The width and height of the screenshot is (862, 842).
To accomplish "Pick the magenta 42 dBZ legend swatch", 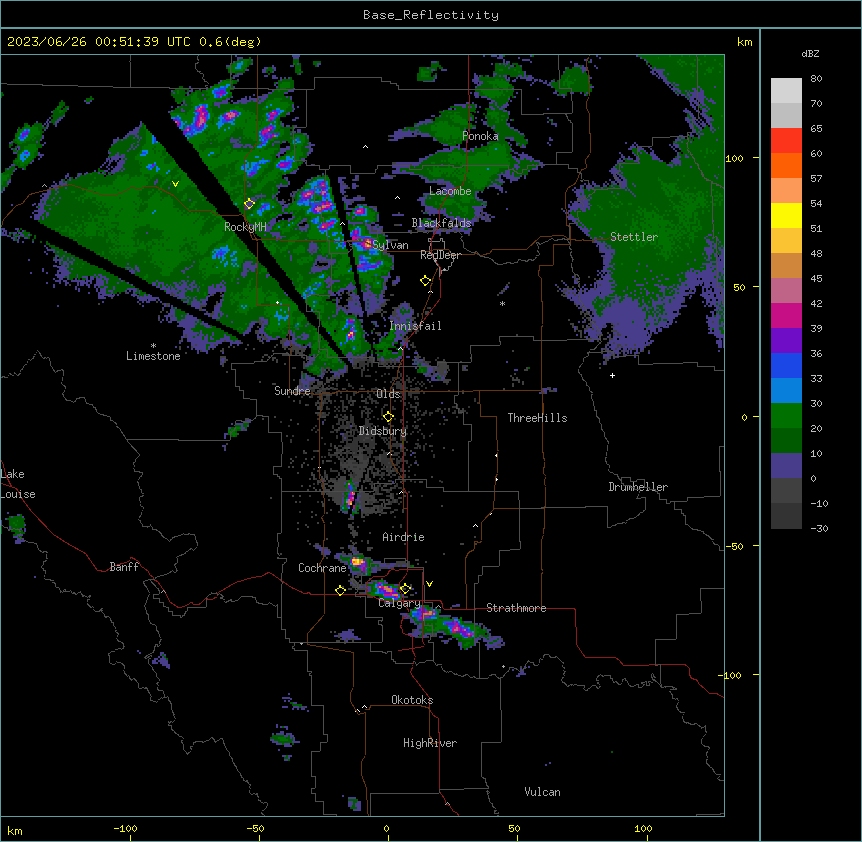I will [x=786, y=315].
